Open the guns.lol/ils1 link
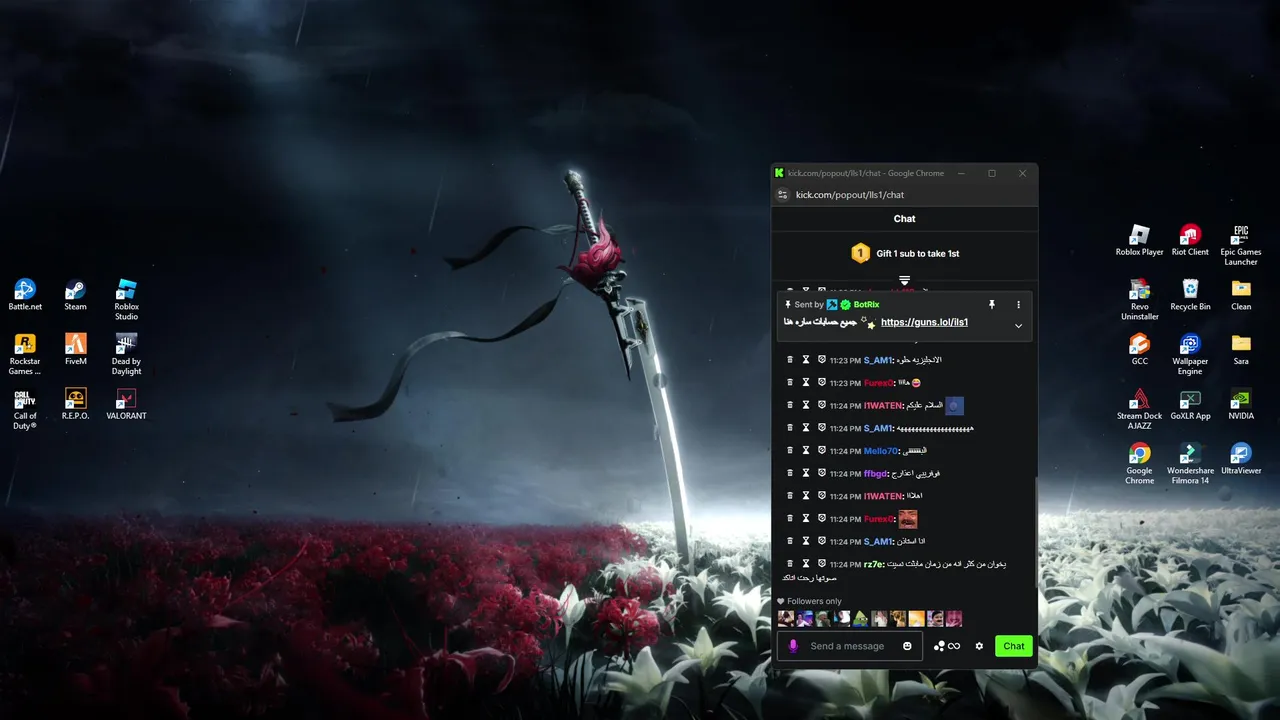Image resolution: width=1280 pixels, height=720 pixels. 924,322
